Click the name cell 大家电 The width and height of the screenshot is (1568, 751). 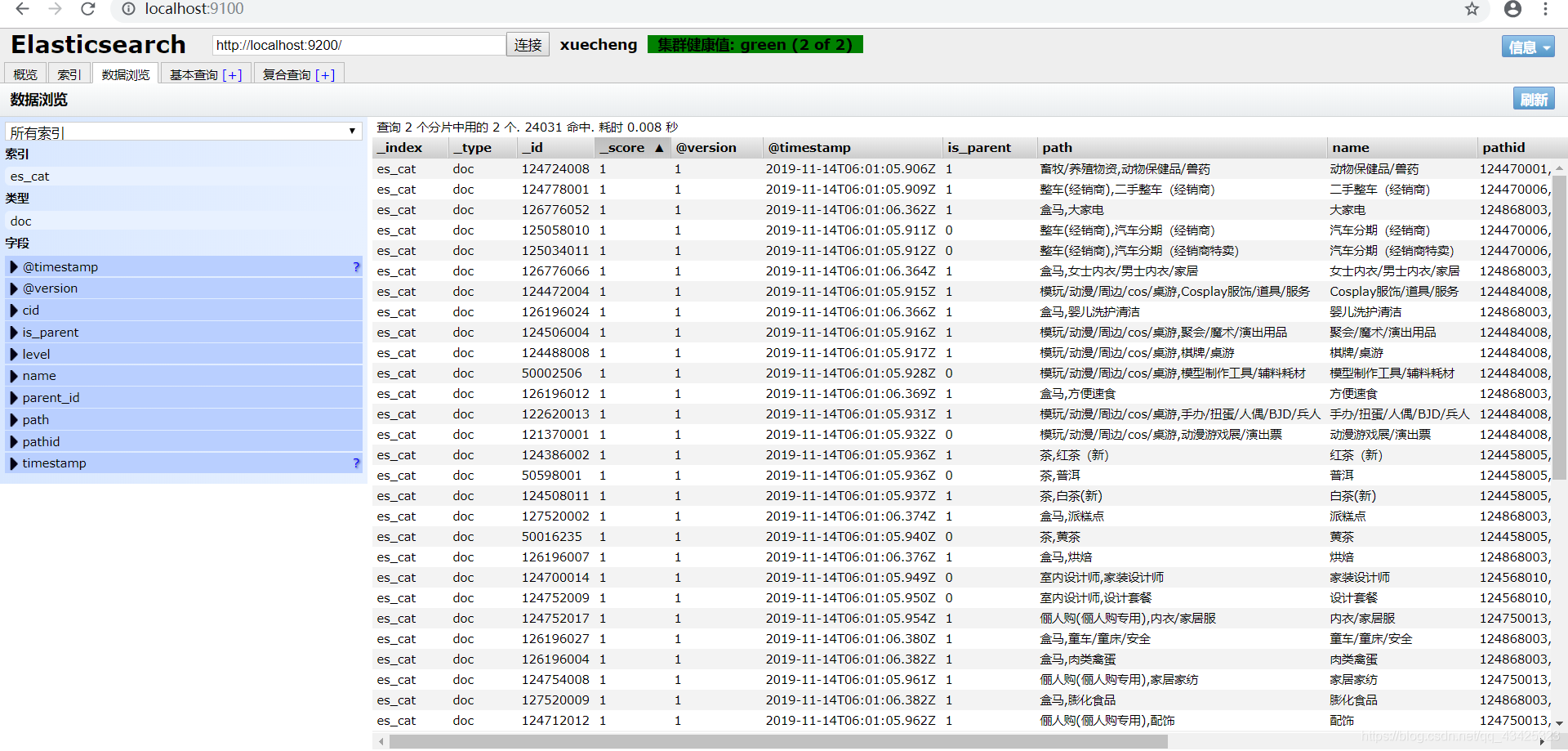(x=1347, y=210)
